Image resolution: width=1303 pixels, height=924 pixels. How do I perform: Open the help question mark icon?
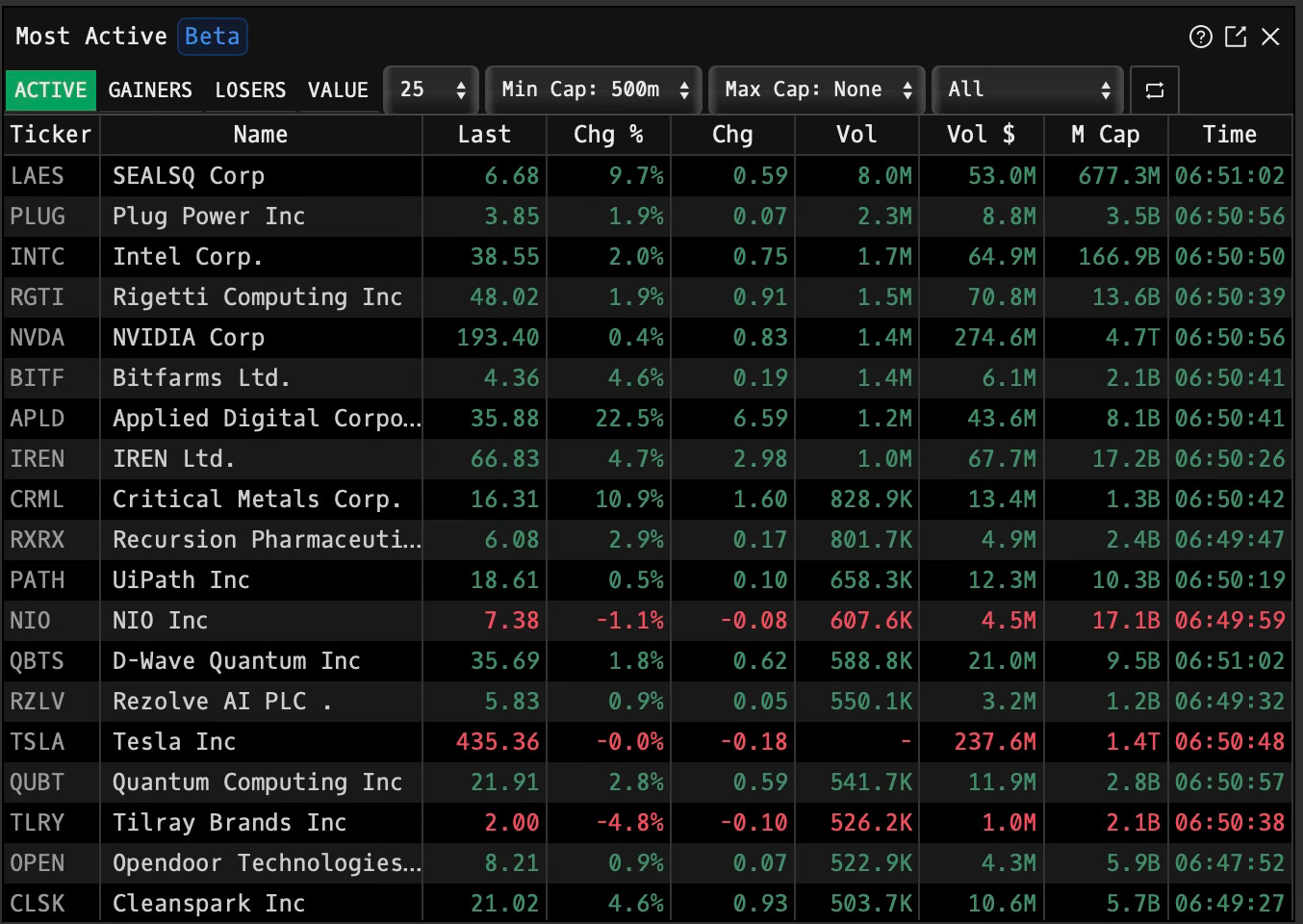pos(1200,37)
